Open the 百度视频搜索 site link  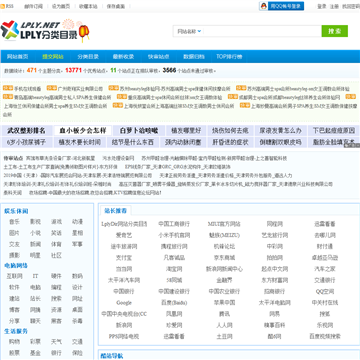[x=325, y=336]
